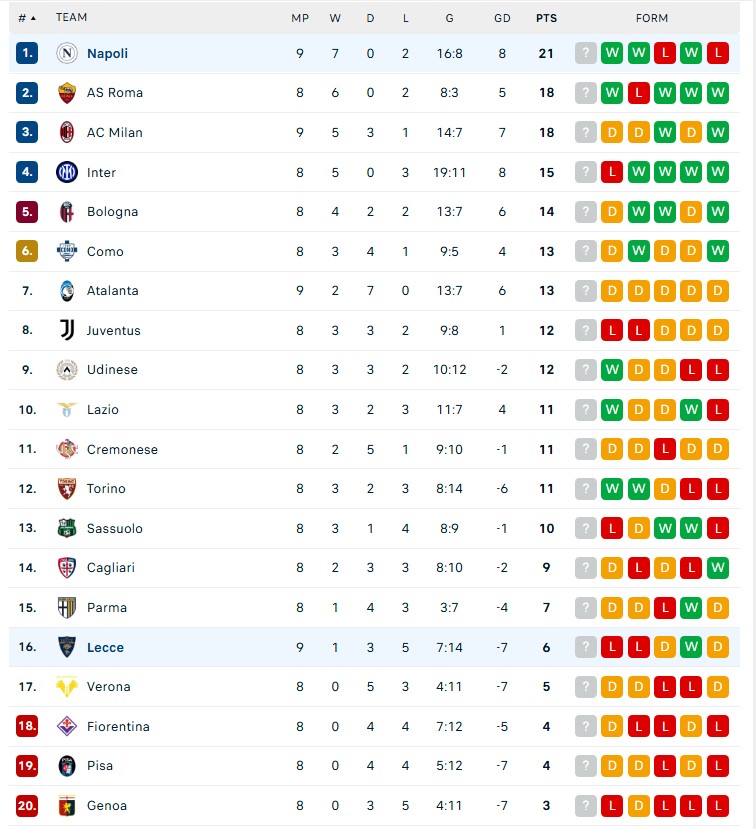Select the Fiorentina crest
The height and width of the screenshot is (829, 756).
tap(67, 726)
